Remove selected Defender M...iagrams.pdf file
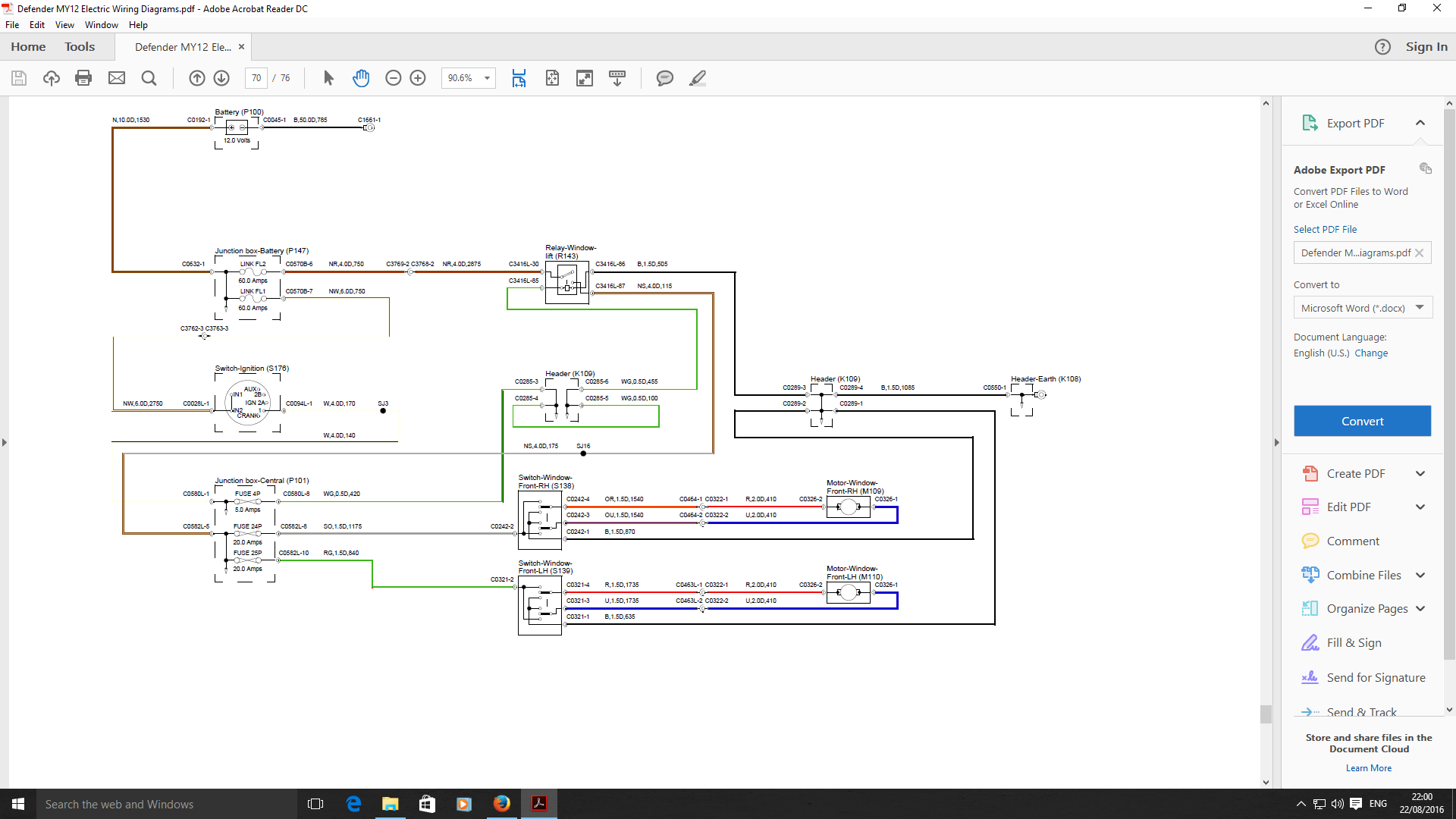1456x819 pixels. 1420,253
